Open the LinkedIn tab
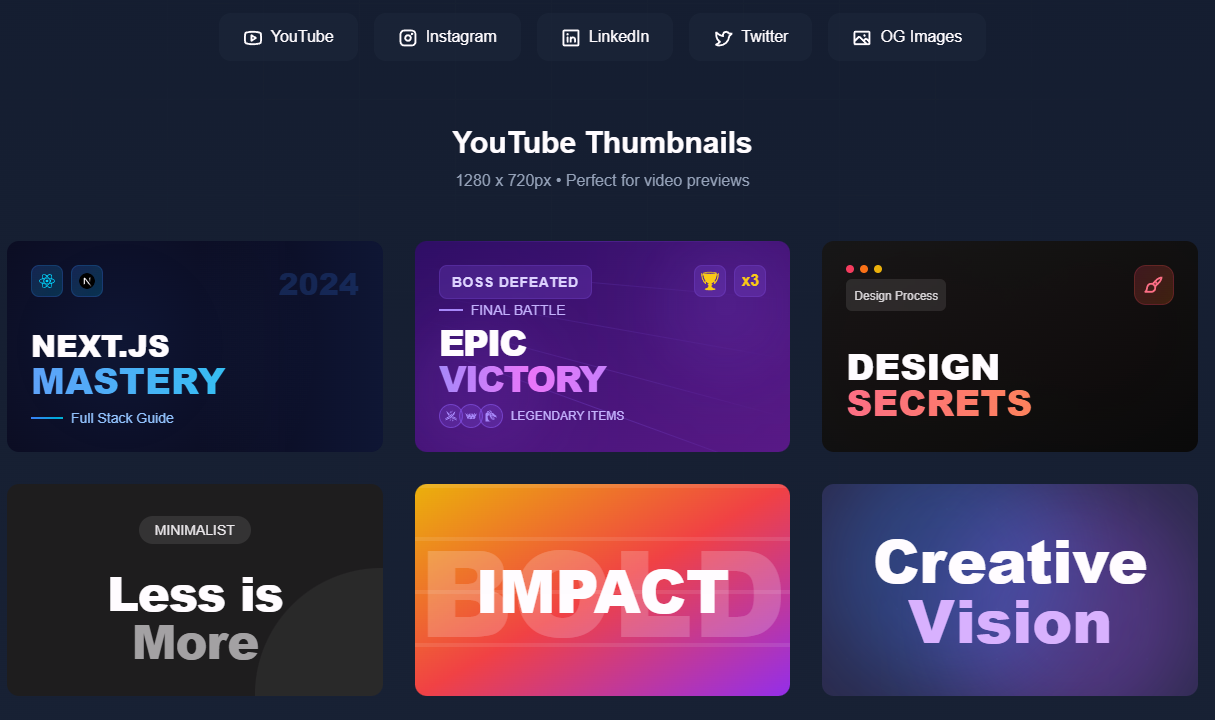 point(605,37)
